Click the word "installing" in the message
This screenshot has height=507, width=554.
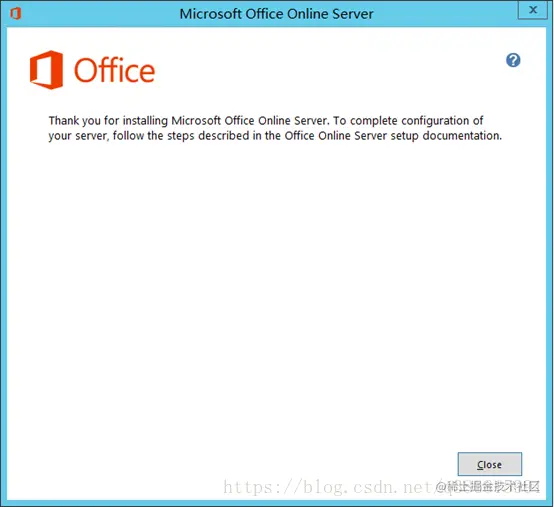[x=145, y=121]
